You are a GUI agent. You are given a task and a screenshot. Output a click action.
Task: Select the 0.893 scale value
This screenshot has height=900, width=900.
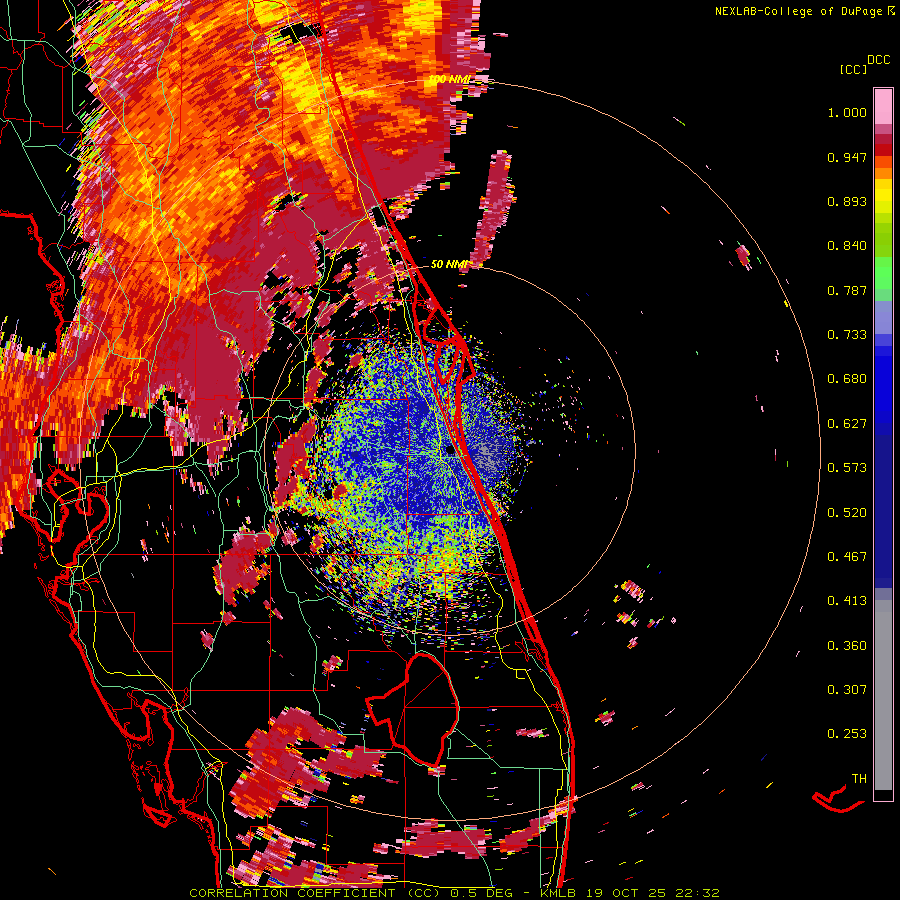pos(847,201)
